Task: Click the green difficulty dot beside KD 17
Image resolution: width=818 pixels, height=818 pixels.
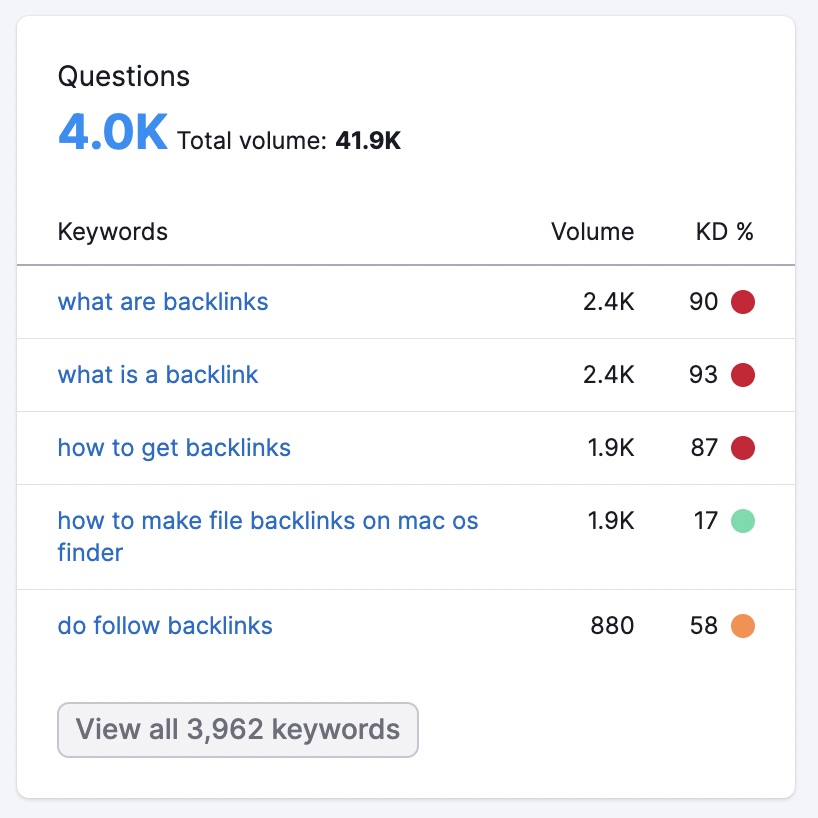Action: pos(743,521)
